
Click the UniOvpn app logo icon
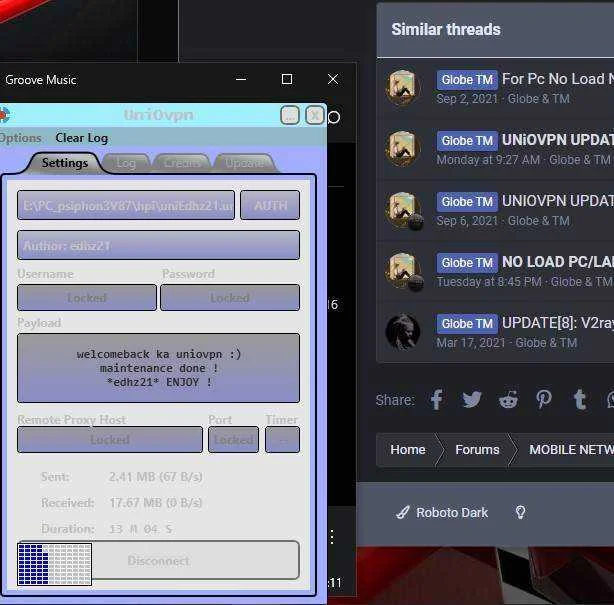coord(4,115)
